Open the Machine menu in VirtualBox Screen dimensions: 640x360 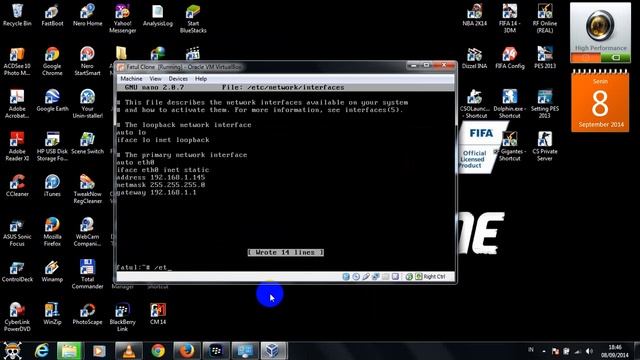(x=131, y=78)
